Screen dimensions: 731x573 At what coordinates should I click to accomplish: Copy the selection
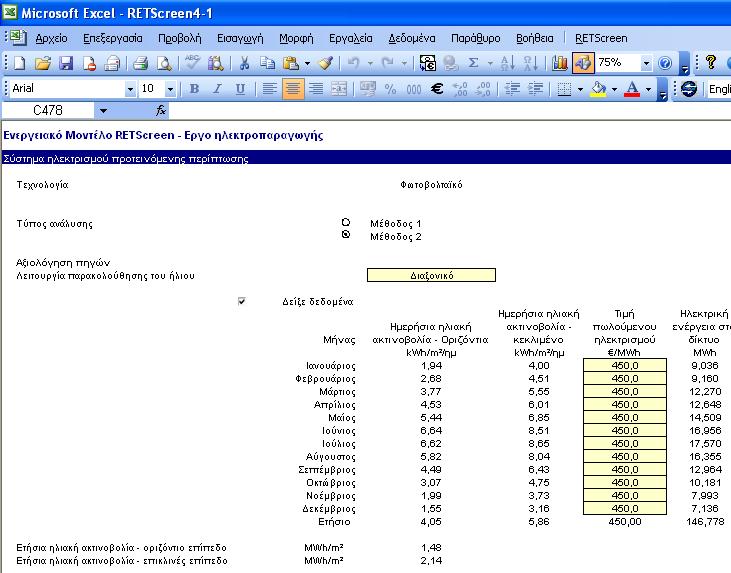[x=267, y=63]
